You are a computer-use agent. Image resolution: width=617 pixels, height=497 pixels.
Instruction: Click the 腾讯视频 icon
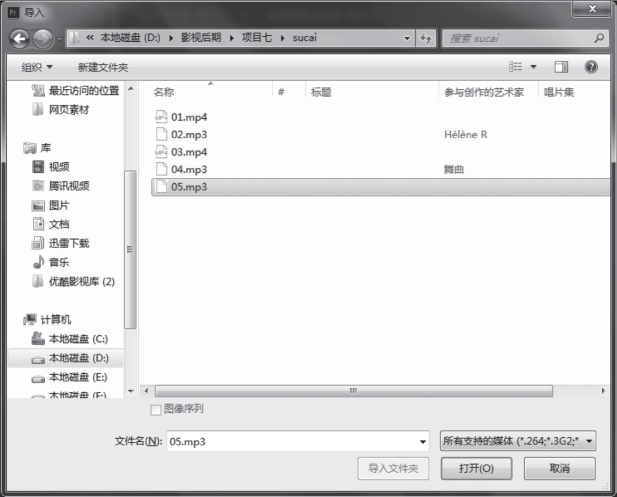coord(38,185)
